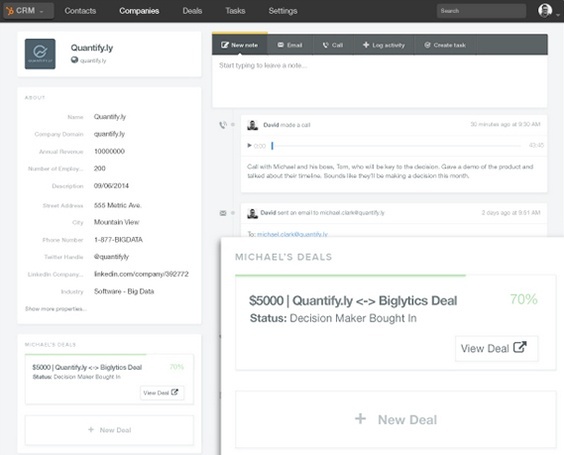564x455 pixels.
Task: Click the pencil icon on New note
Action: pyautogui.click(x=225, y=45)
